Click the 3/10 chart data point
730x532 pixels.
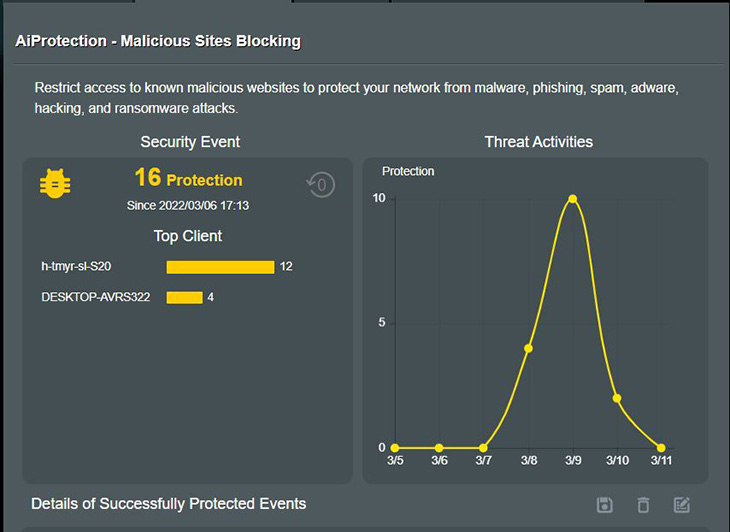coord(617,398)
